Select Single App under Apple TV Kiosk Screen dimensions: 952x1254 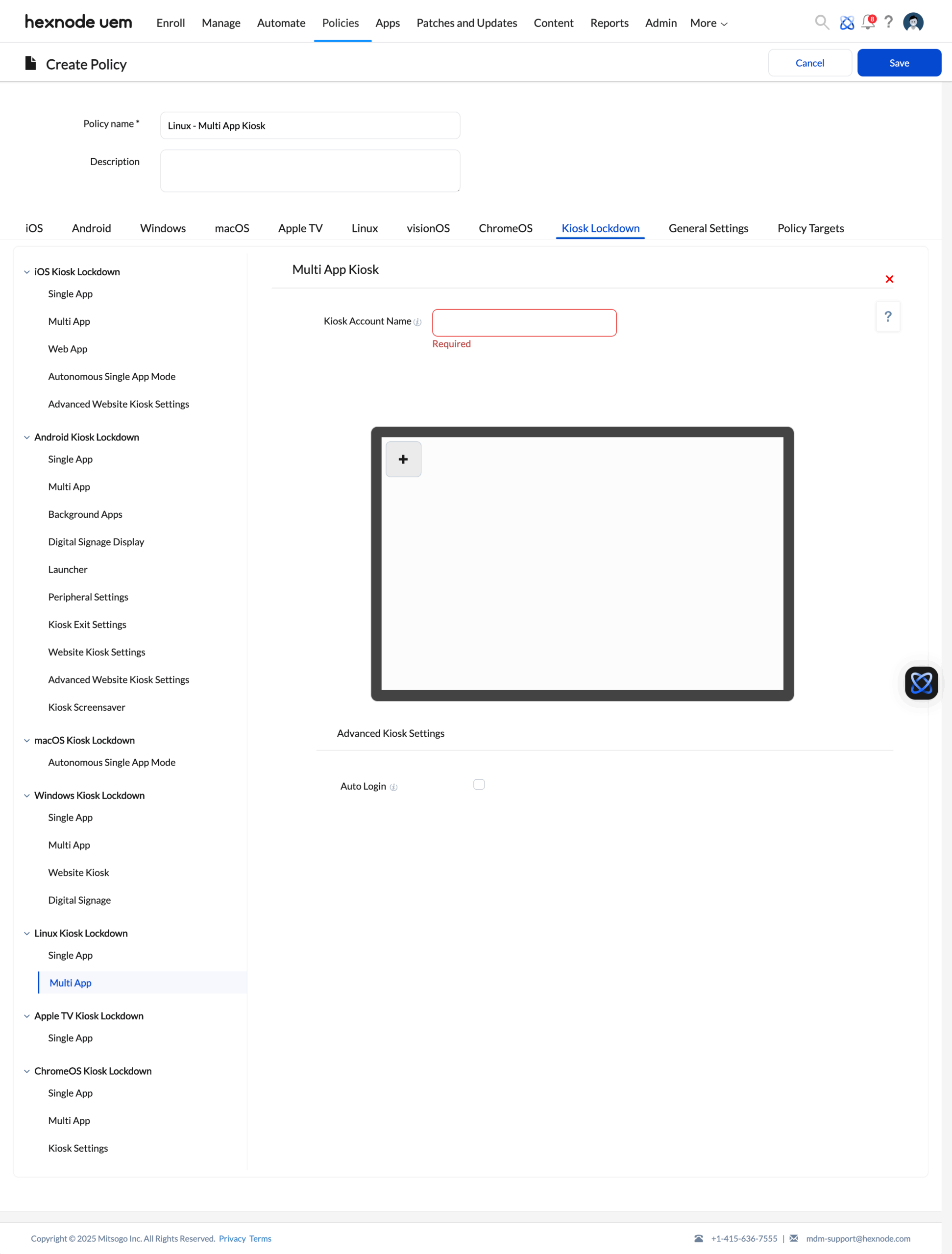tap(70, 1038)
